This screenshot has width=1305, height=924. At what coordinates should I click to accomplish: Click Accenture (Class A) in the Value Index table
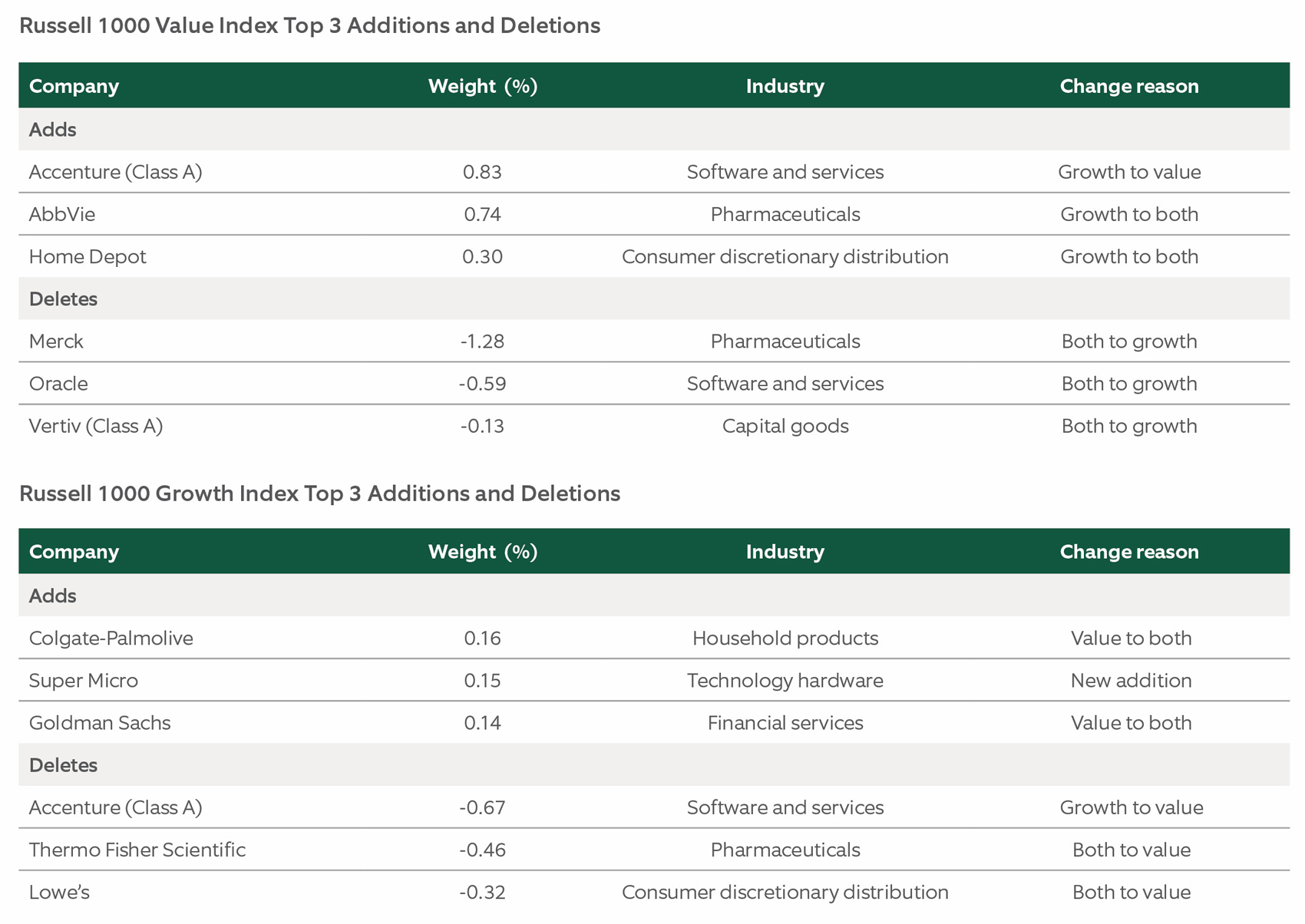tap(116, 172)
